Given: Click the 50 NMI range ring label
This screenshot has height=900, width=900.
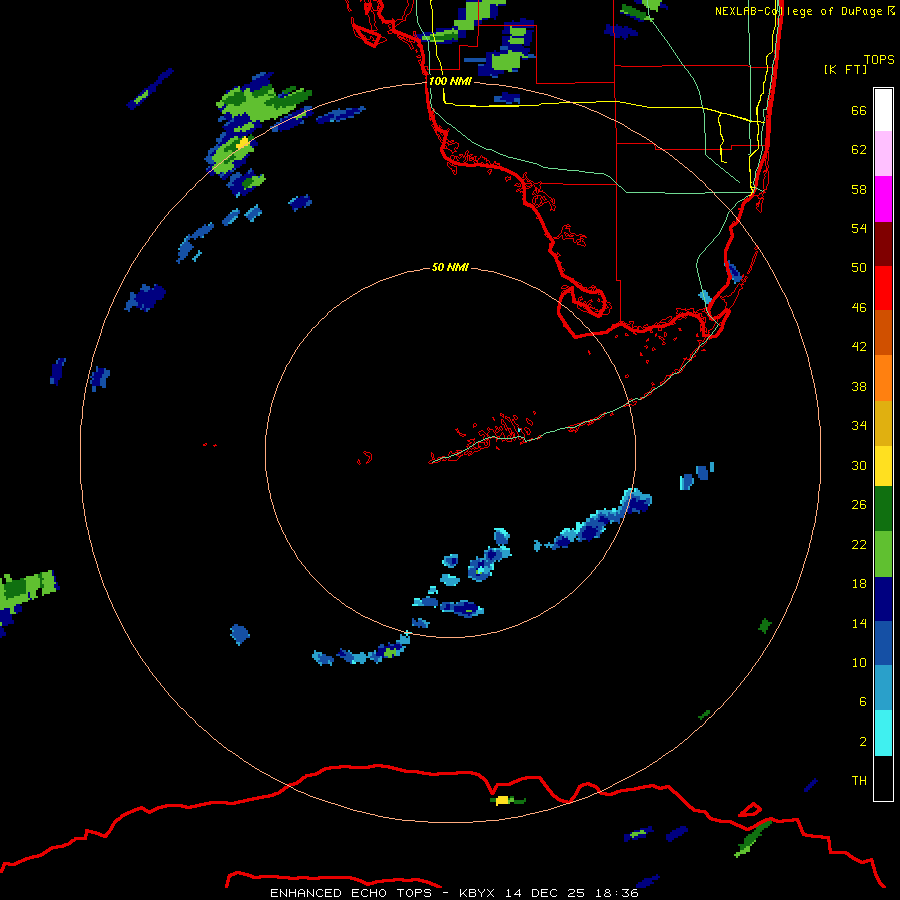Looking at the screenshot, I should pyautogui.click(x=450, y=267).
